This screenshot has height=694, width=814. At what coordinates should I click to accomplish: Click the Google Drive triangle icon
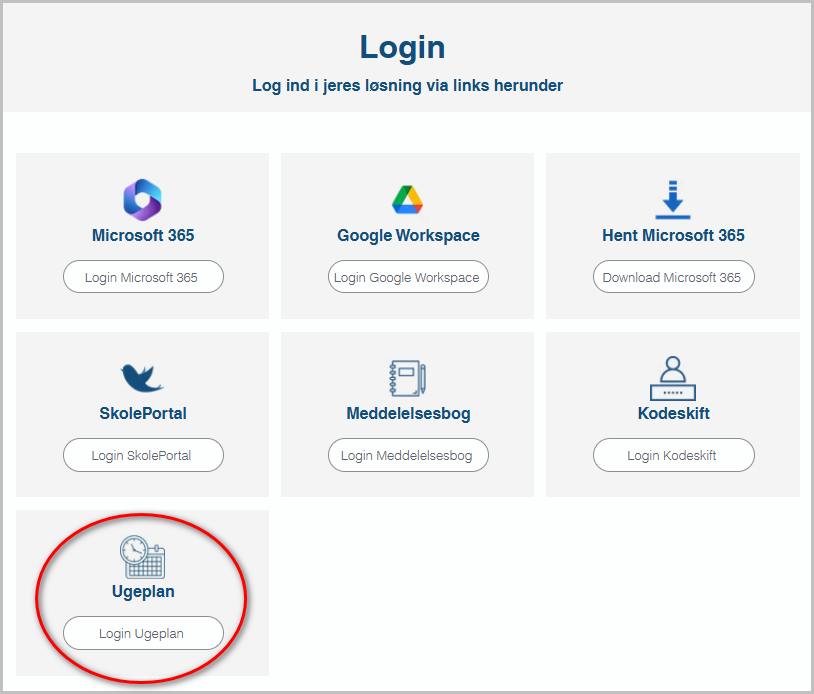pyautogui.click(x=408, y=200)
